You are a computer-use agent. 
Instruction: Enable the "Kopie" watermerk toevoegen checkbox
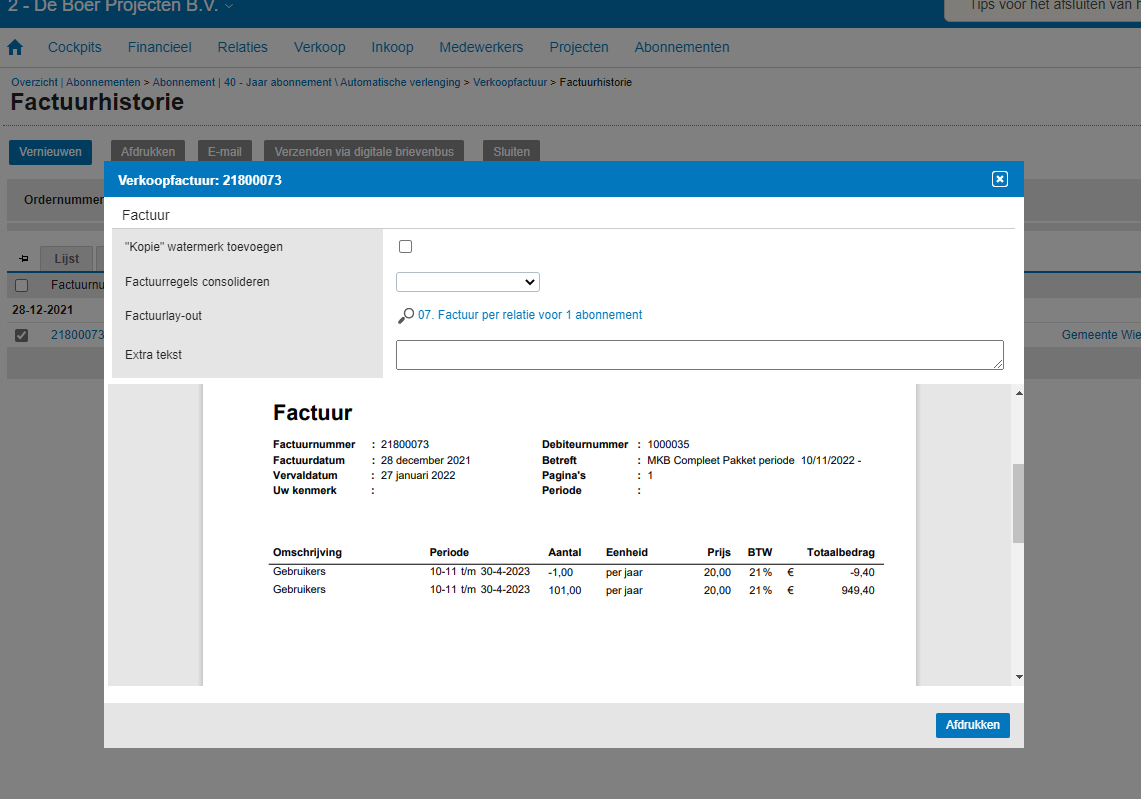405,247
